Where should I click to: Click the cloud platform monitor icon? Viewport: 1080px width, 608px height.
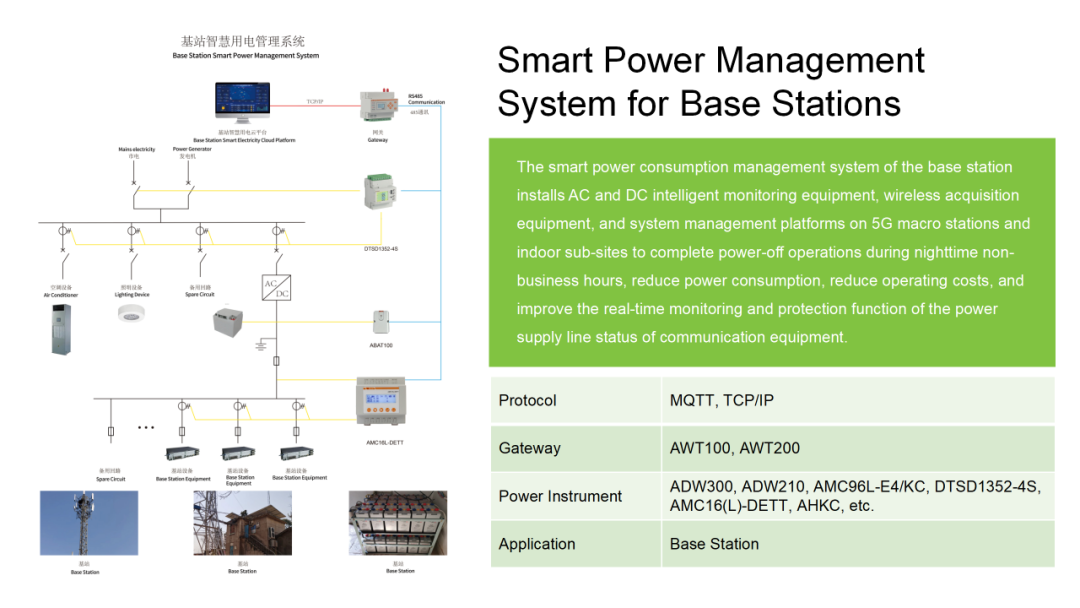[x=242, y=103]
